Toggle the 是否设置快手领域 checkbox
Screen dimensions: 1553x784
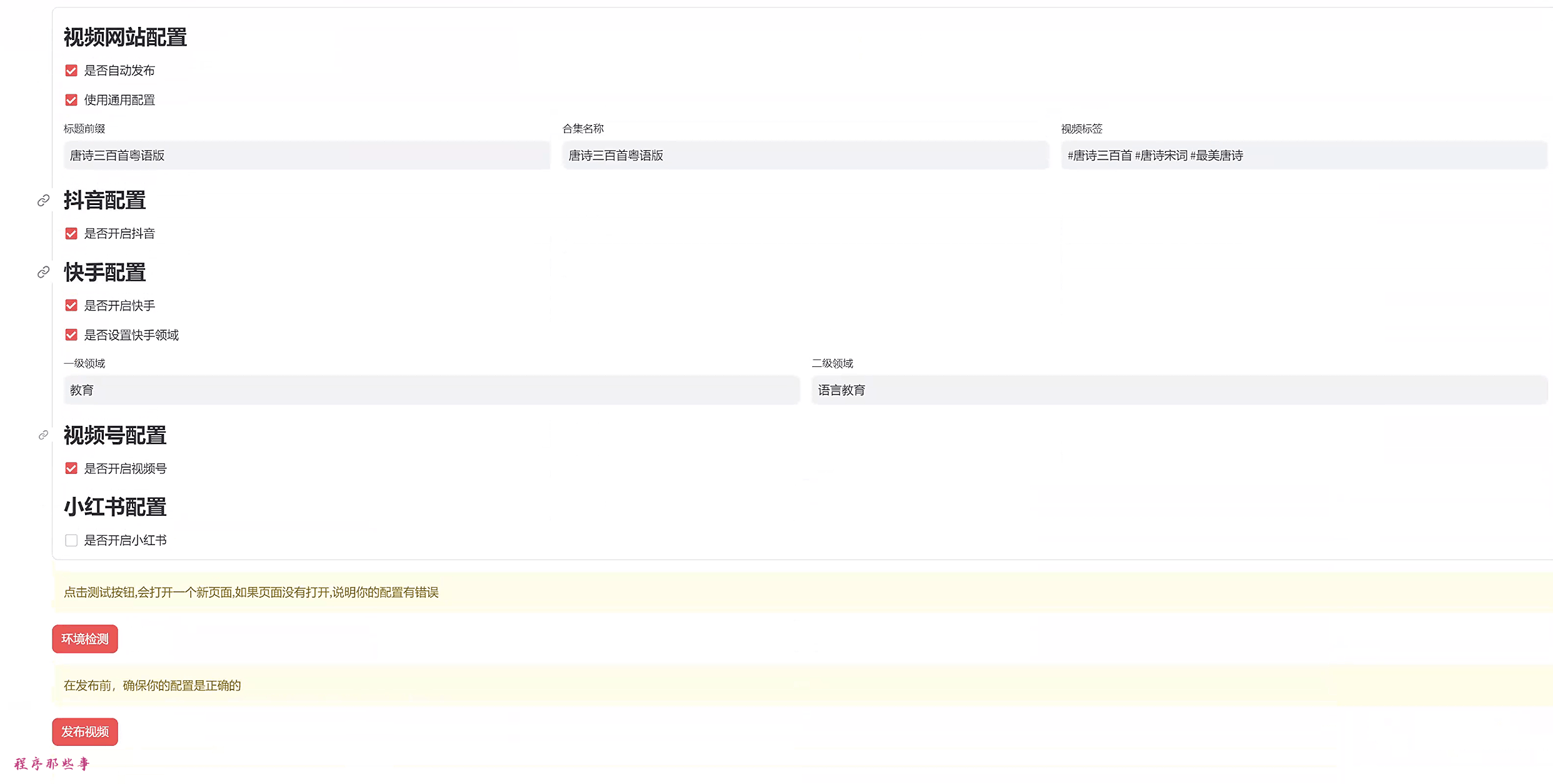pos(71,335)
